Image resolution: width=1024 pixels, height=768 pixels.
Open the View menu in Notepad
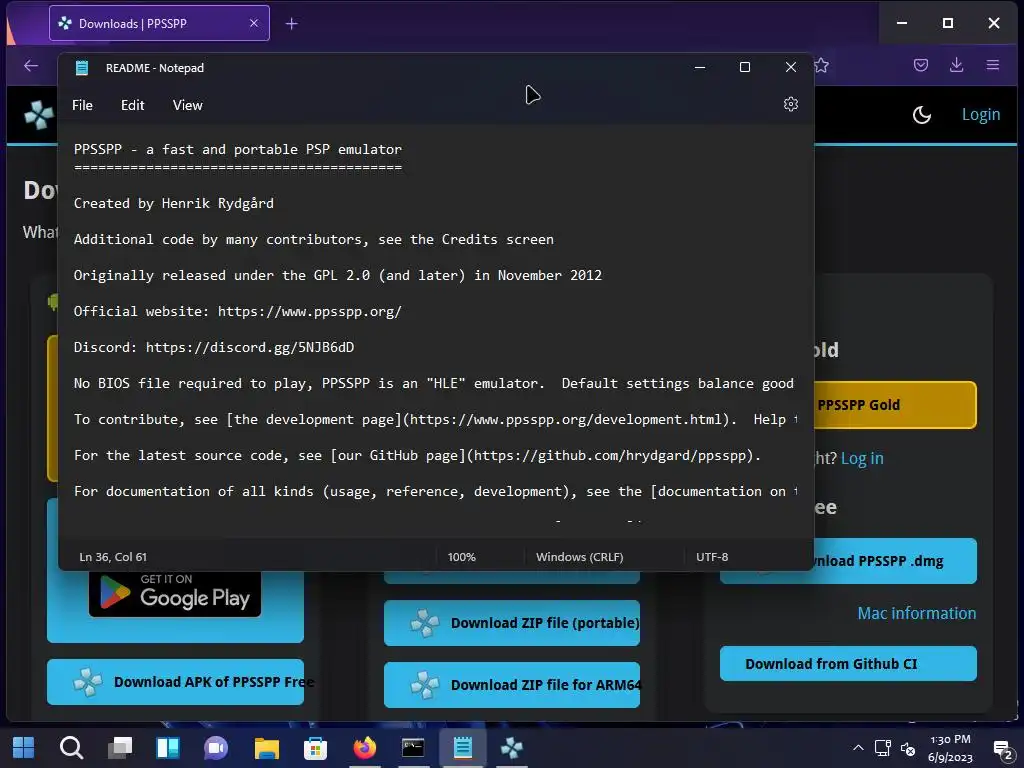click(187, 105)
